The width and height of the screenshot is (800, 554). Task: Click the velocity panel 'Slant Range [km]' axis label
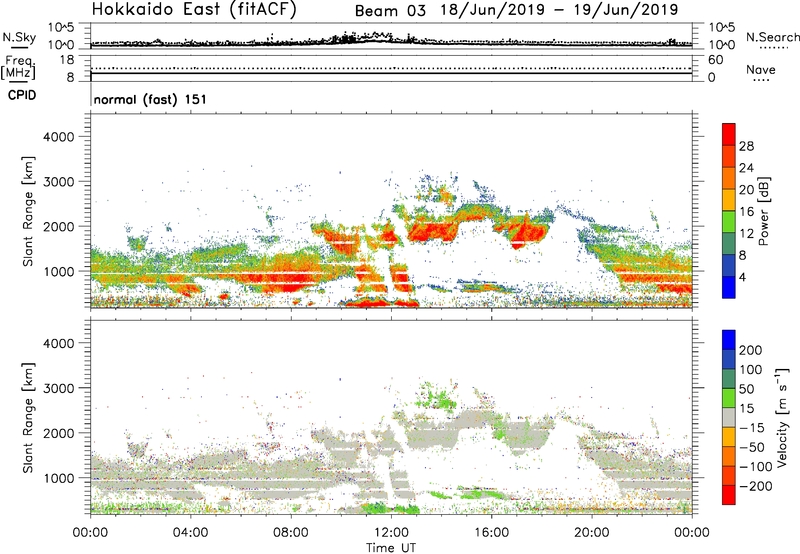(28, 418)
